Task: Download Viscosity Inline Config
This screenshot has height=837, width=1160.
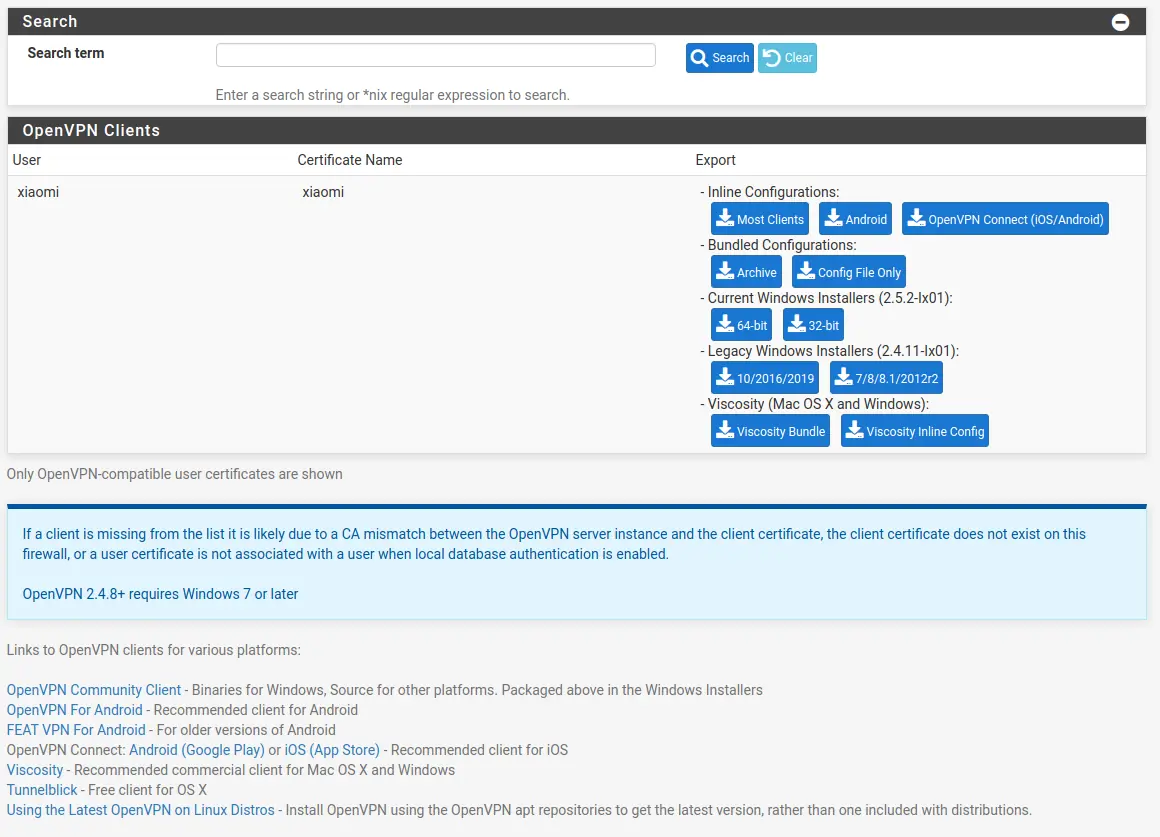Action: click(x=914, y=431)
